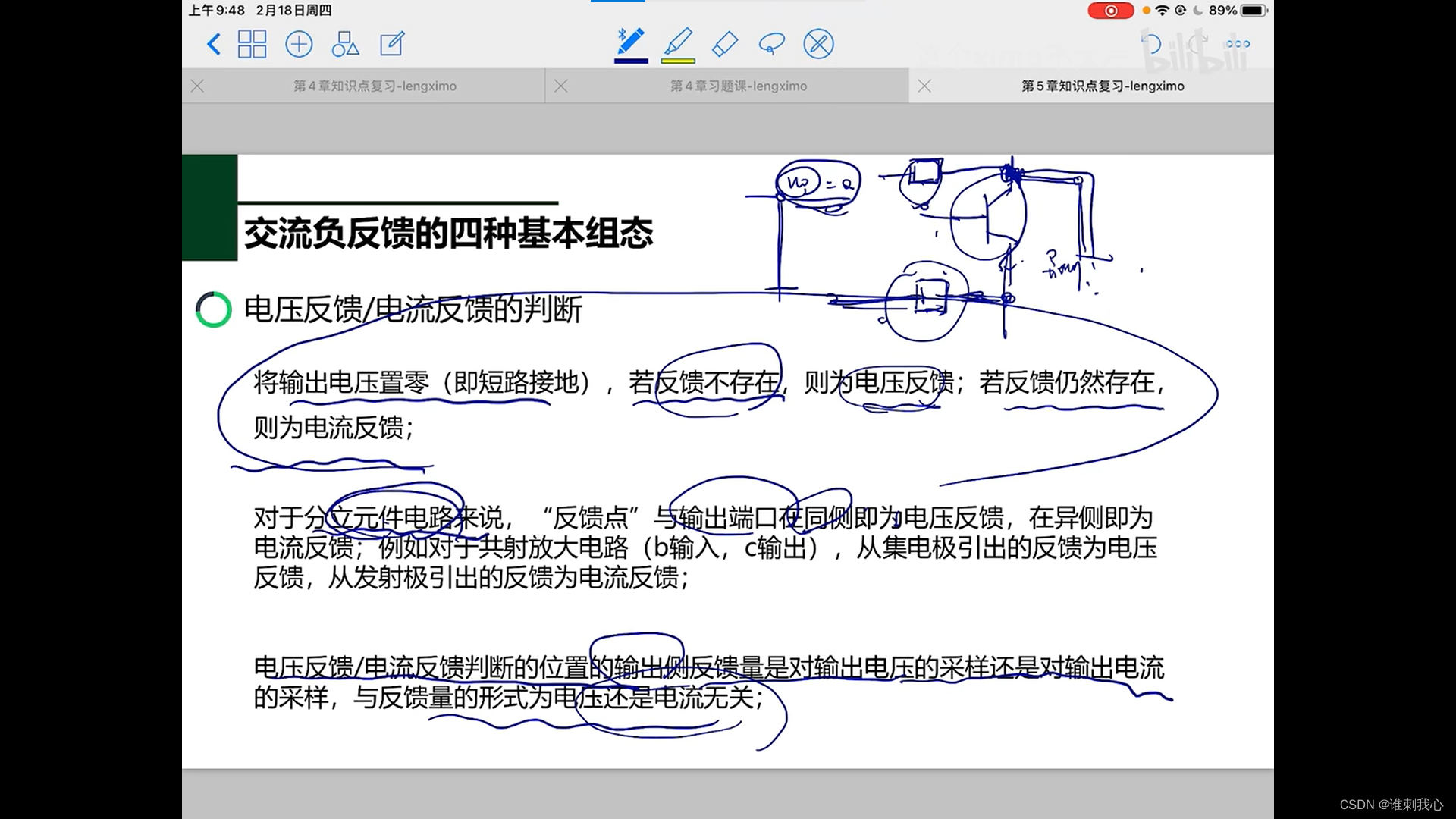Open the three-dot more options menu
Viewport: 1456px width, 819px height.
pyautogui.click(x=1238, y=44)
